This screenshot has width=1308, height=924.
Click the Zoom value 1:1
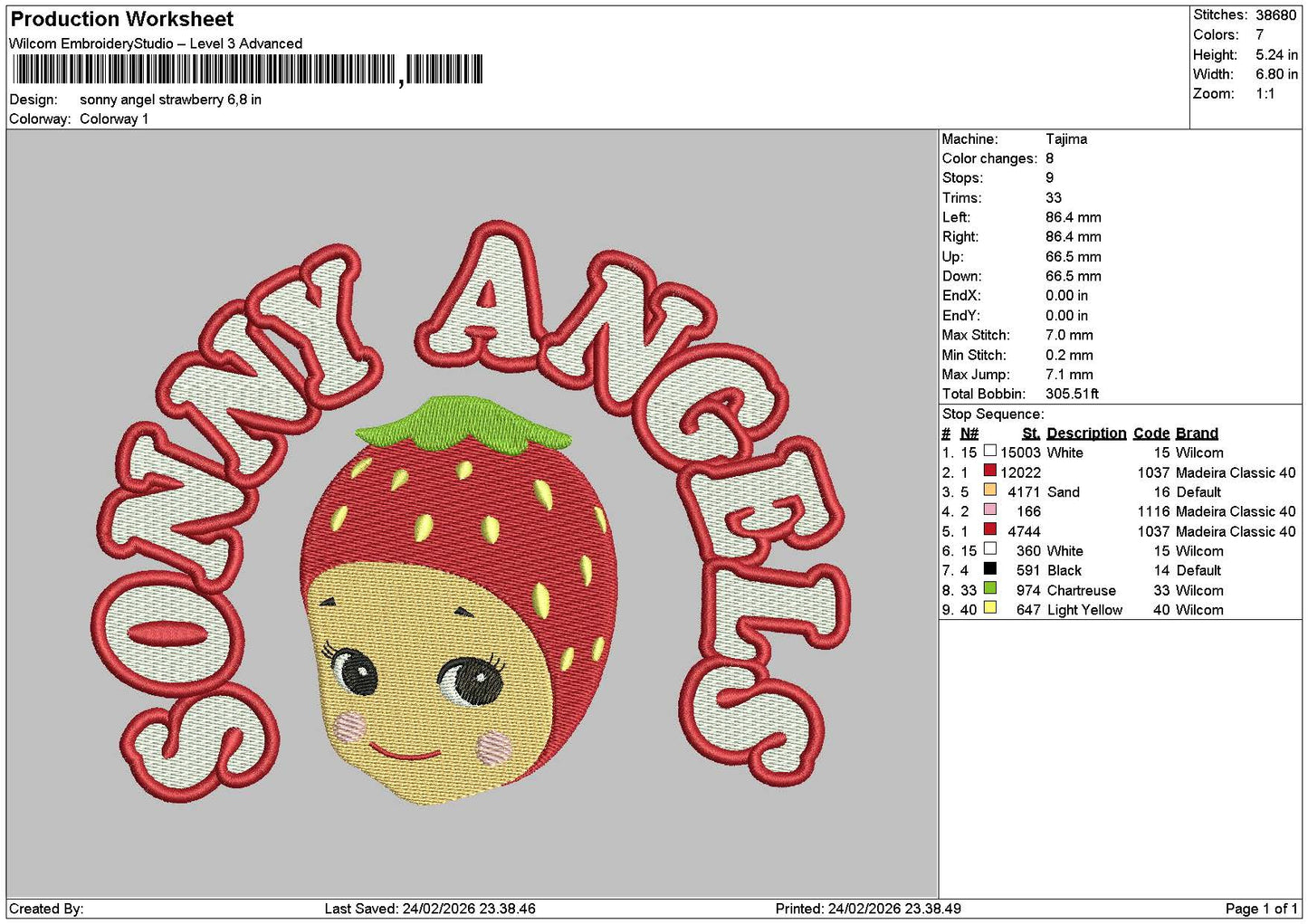1265,94
